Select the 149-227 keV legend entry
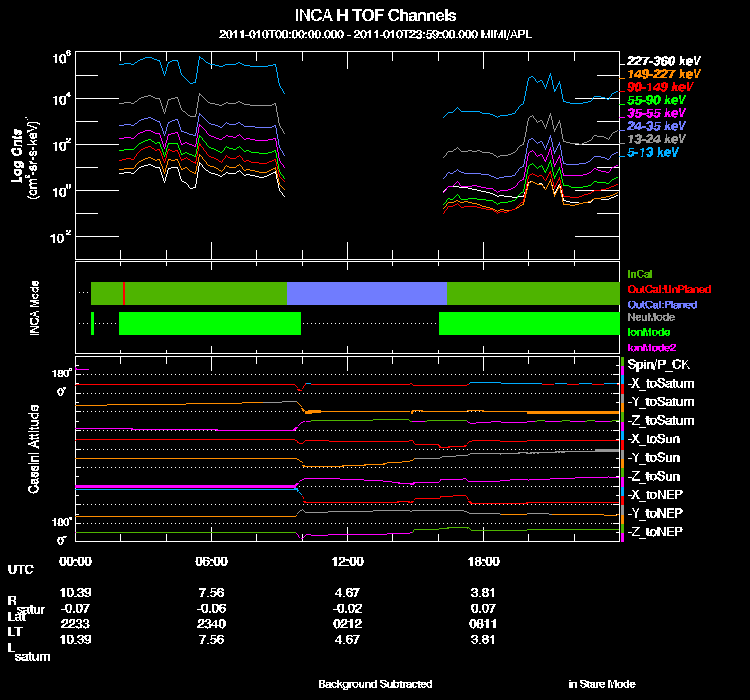Viewport: 750px width, 700px height. coord(663,74)
